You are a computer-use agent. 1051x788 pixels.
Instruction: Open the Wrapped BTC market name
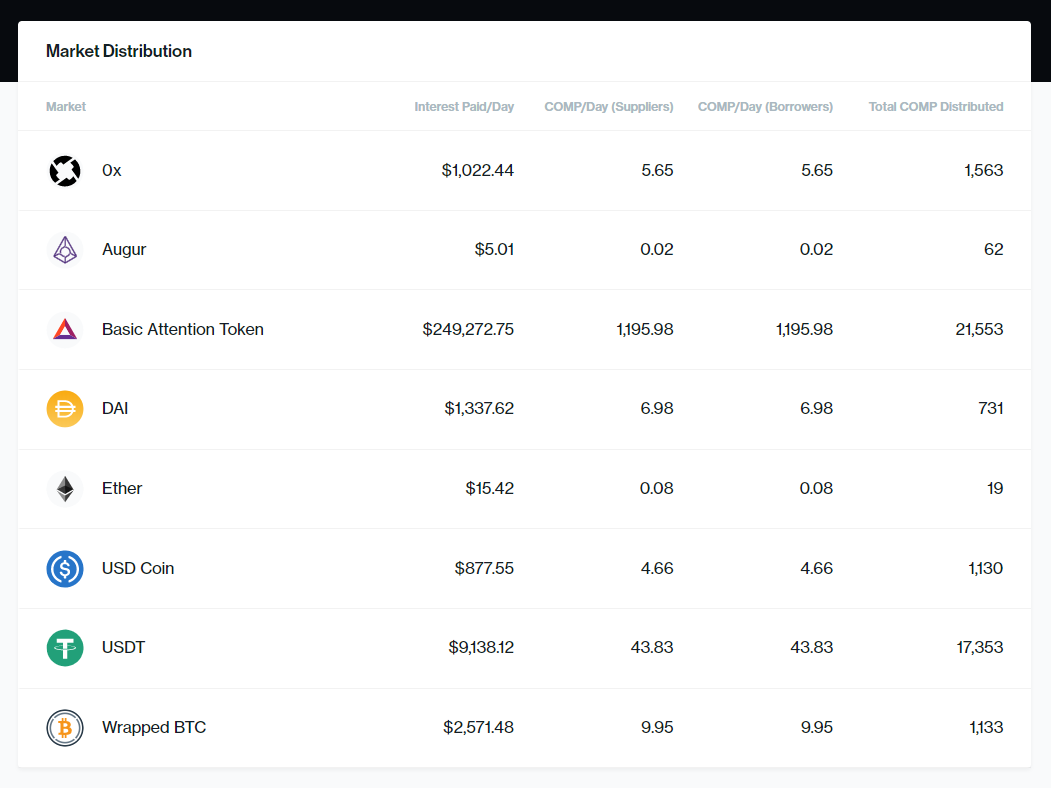pos(154,727)
